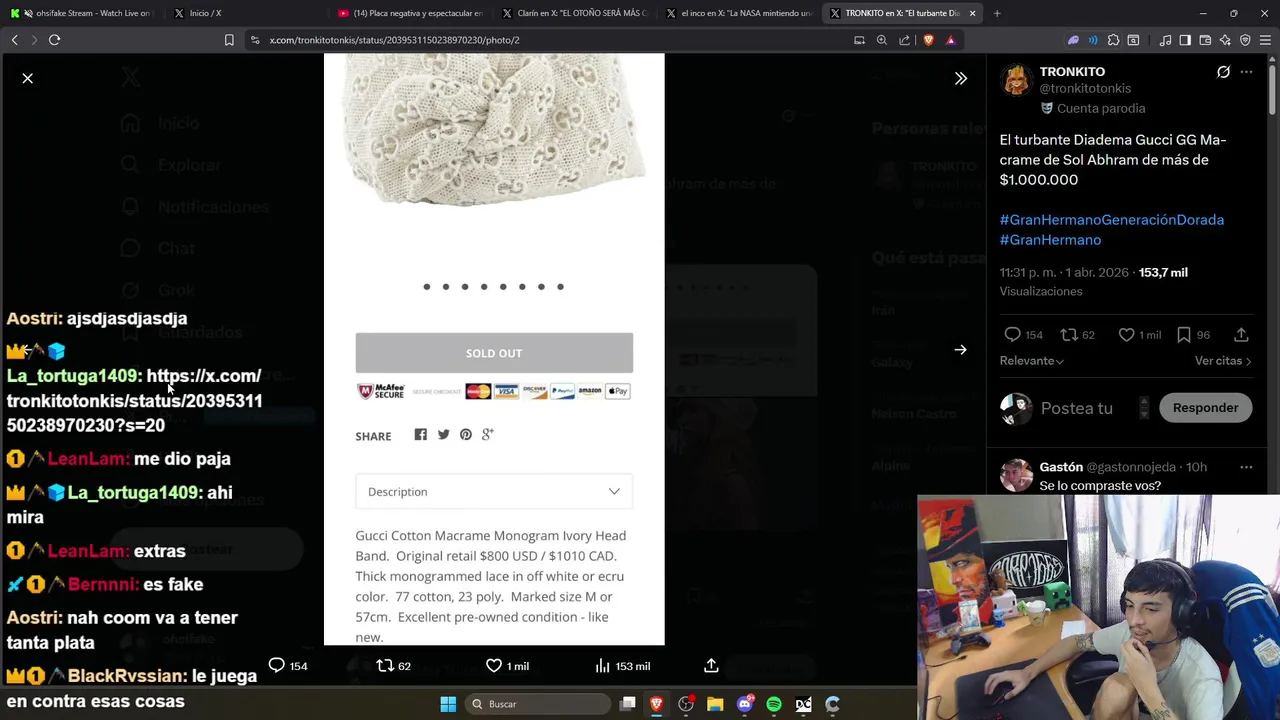Open Discord from the taskbar
1280x720 pixels.
click(x=744, y=704)
